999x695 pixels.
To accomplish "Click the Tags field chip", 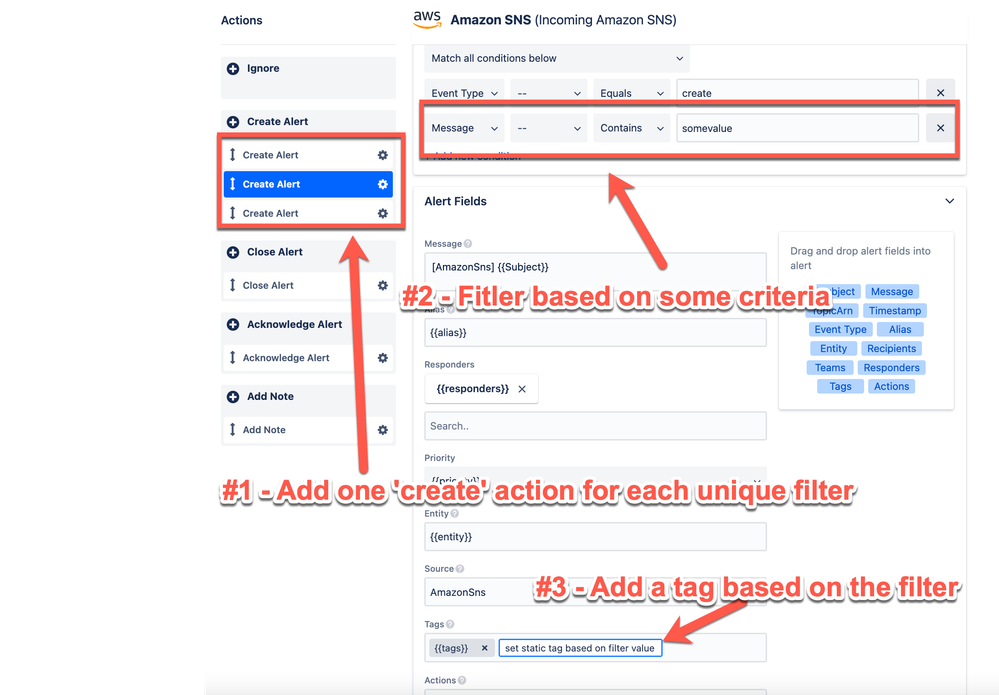I will pyautogui.click(x=840, y=387).
